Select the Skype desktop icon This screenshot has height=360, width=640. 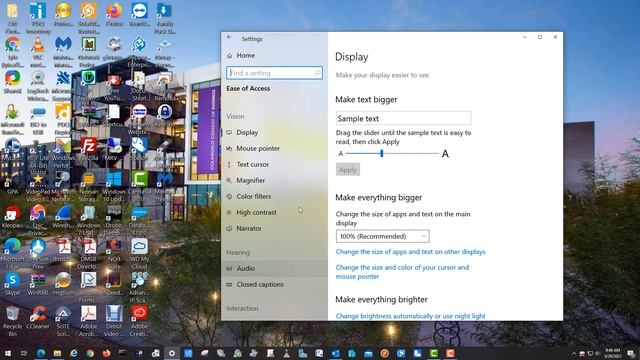click(x=12, y=284)
